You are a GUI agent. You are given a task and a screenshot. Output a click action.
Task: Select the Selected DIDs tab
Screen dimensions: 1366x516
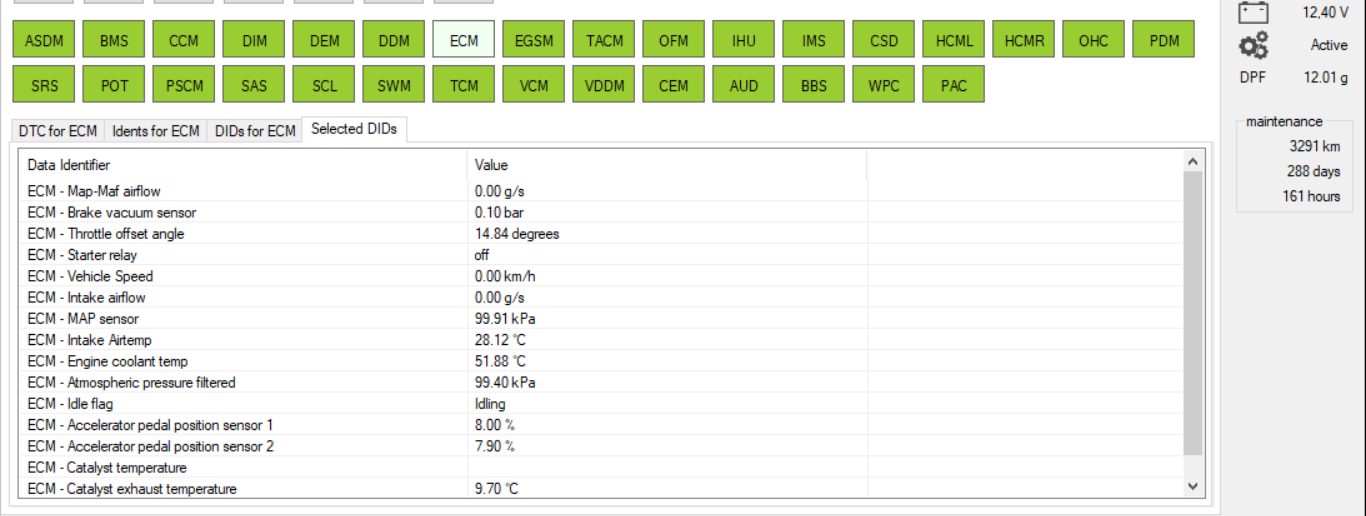coord(353,129)
